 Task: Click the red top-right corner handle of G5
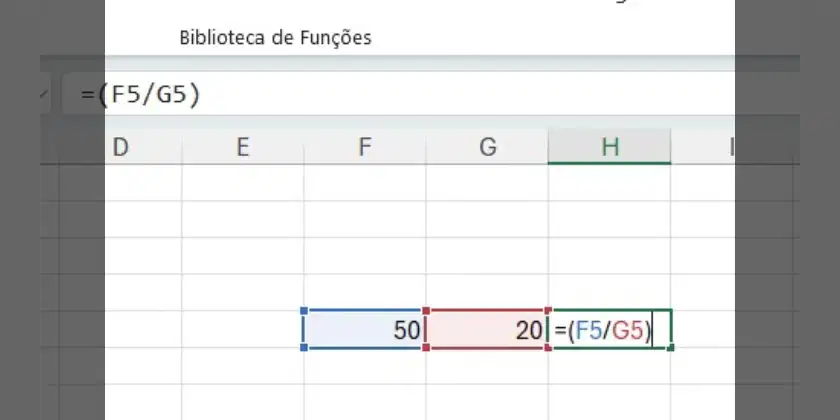[548, 311]
